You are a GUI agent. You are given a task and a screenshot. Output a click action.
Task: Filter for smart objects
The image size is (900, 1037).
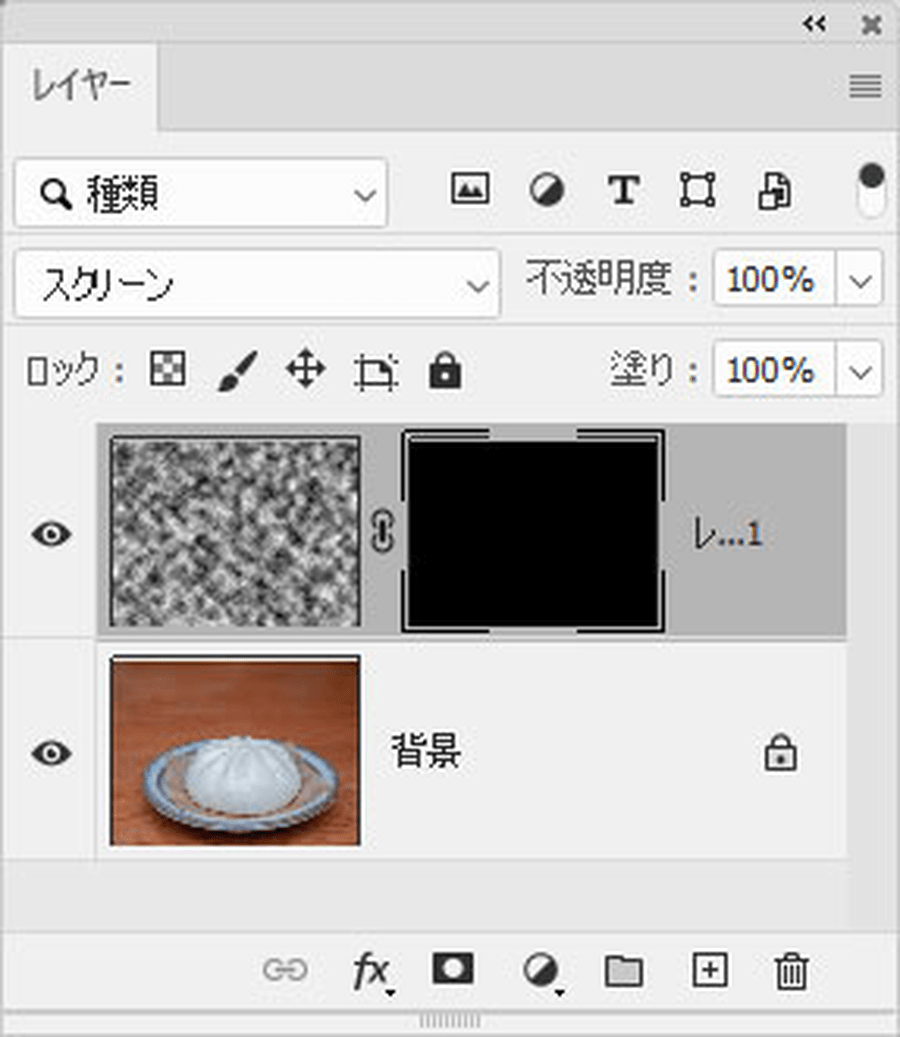pos(774,191)
